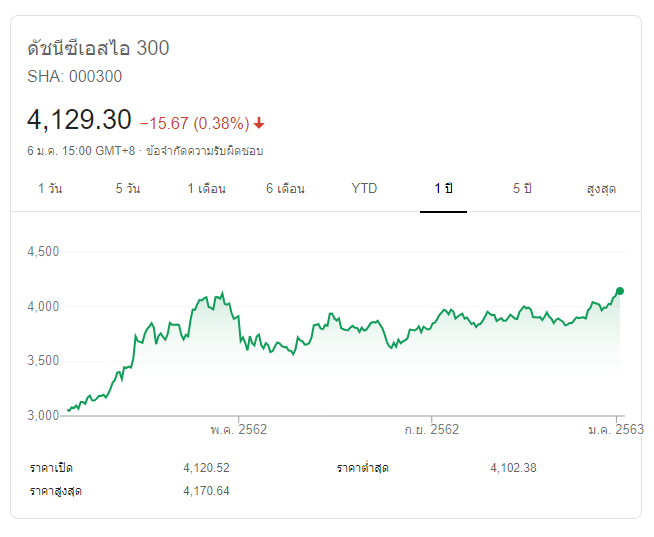654x537 pixels.
Task: Click the −15.67 (0.38%) change value
Action: (194, 123)
